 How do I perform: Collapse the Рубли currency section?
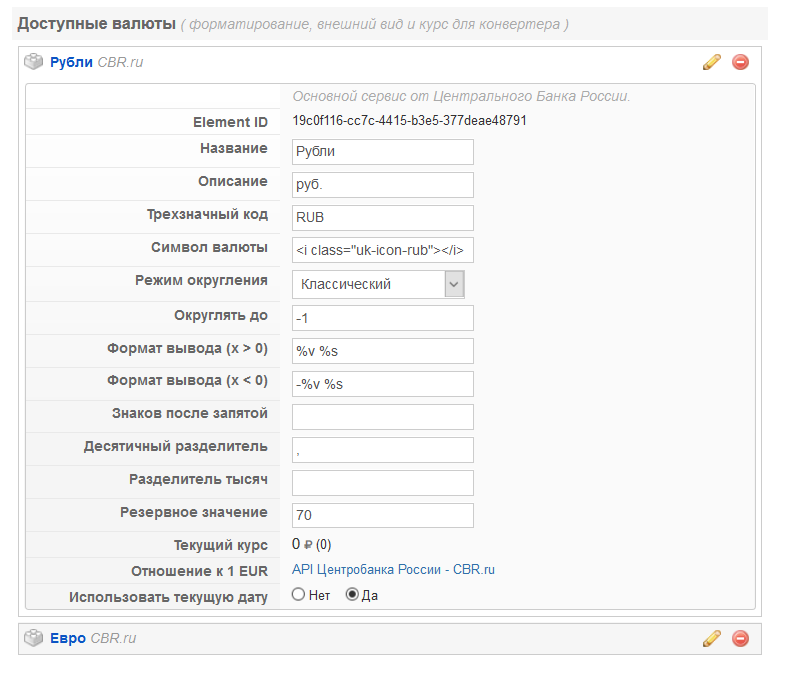[71, 62]
